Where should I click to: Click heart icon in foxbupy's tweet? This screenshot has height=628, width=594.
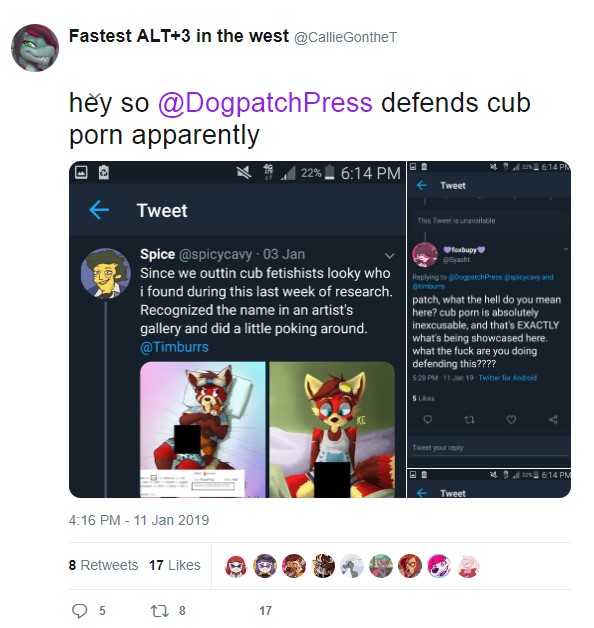[511, 419]
